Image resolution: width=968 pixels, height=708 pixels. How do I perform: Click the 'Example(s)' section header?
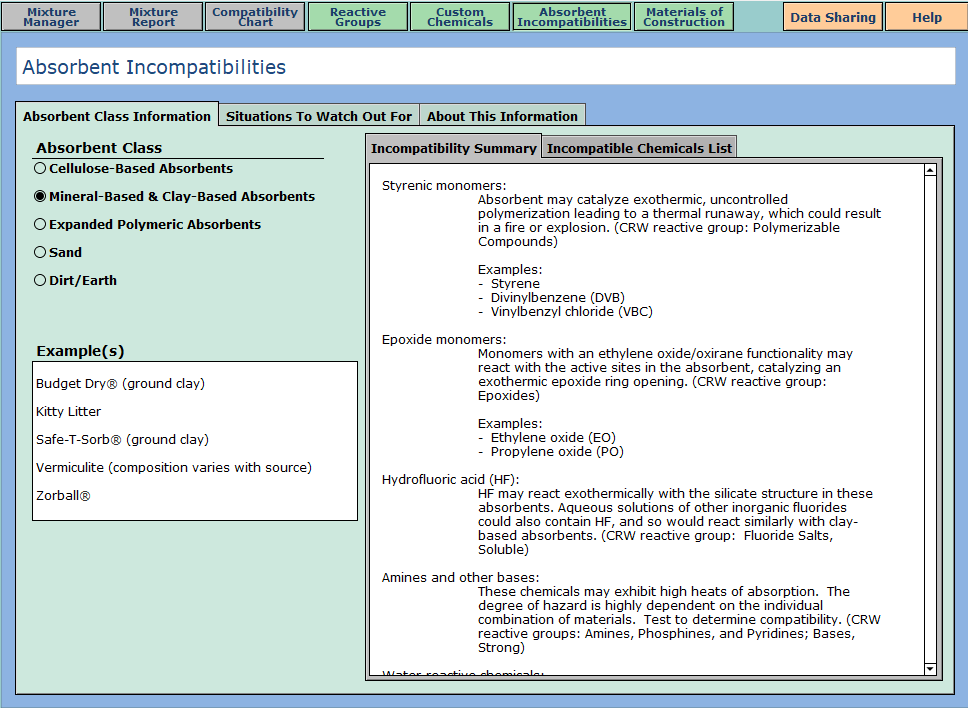point(80,351)
